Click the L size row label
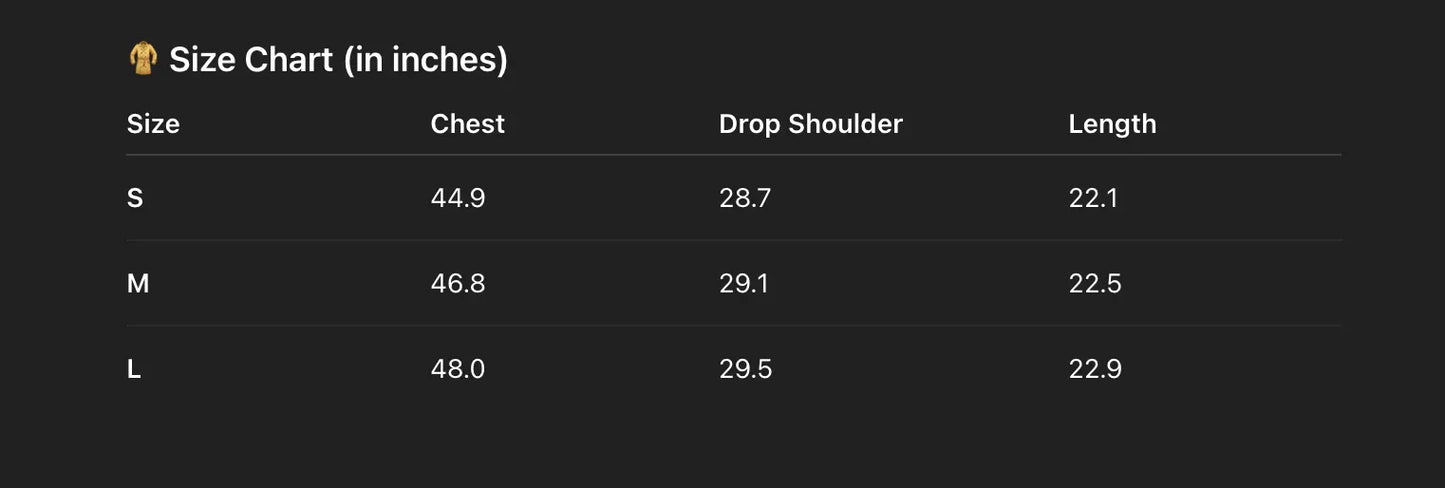This screenshot has width=1445, height=488. pyautogui.click(x=134, y=370)
